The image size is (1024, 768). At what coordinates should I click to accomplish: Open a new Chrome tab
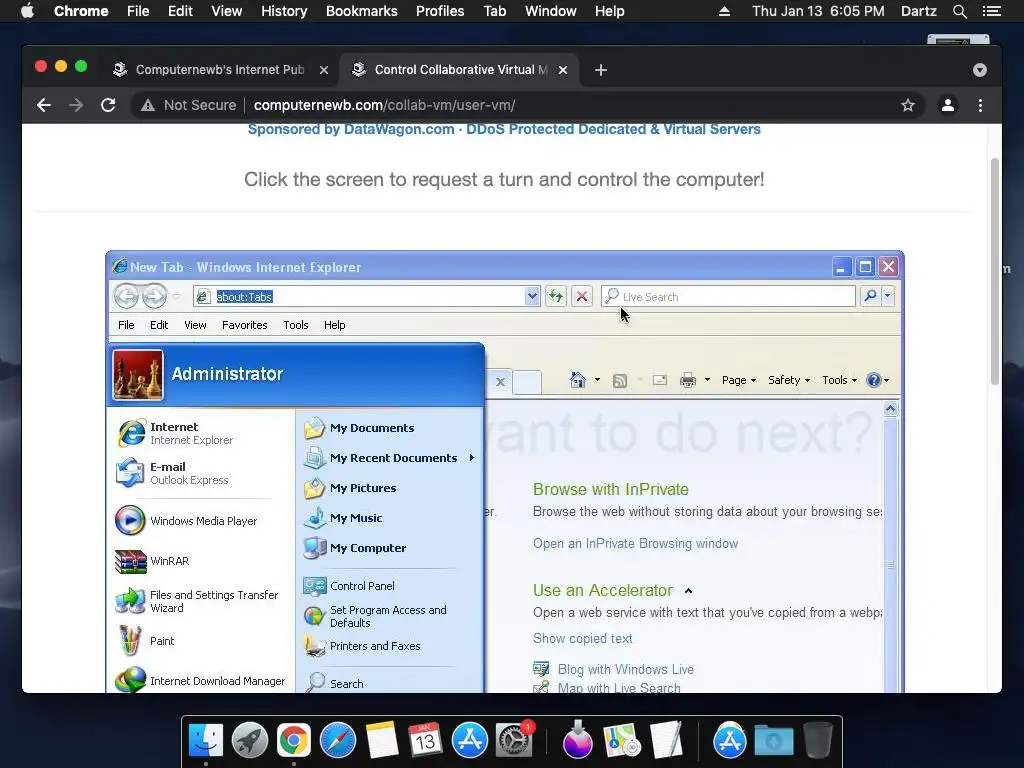[601, 70]
